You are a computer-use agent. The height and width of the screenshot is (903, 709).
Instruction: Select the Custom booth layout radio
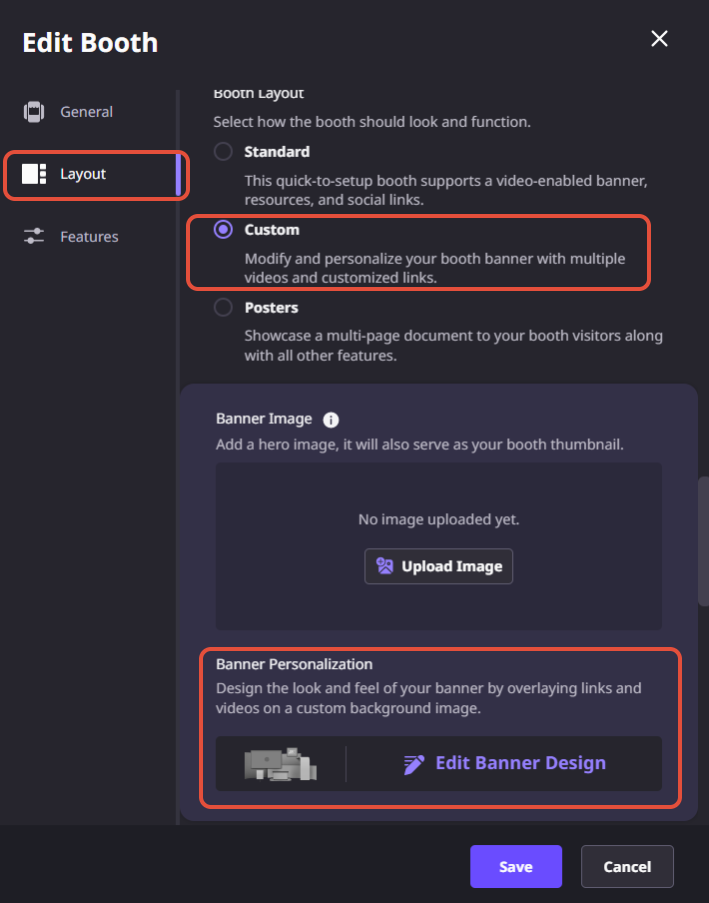tap(223, 229)
